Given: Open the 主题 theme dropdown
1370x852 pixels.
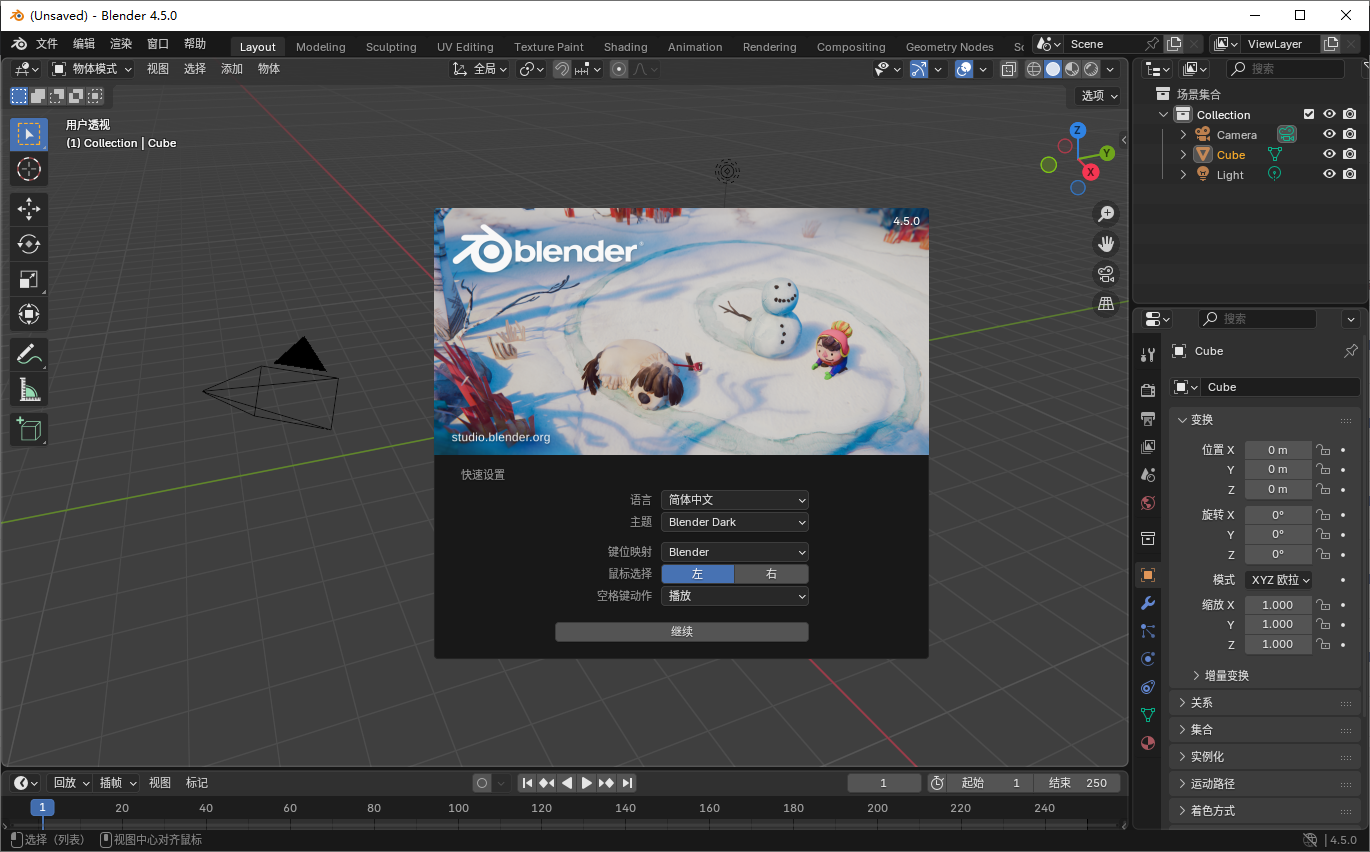Looking at the screenshot, I should point(735,522).
